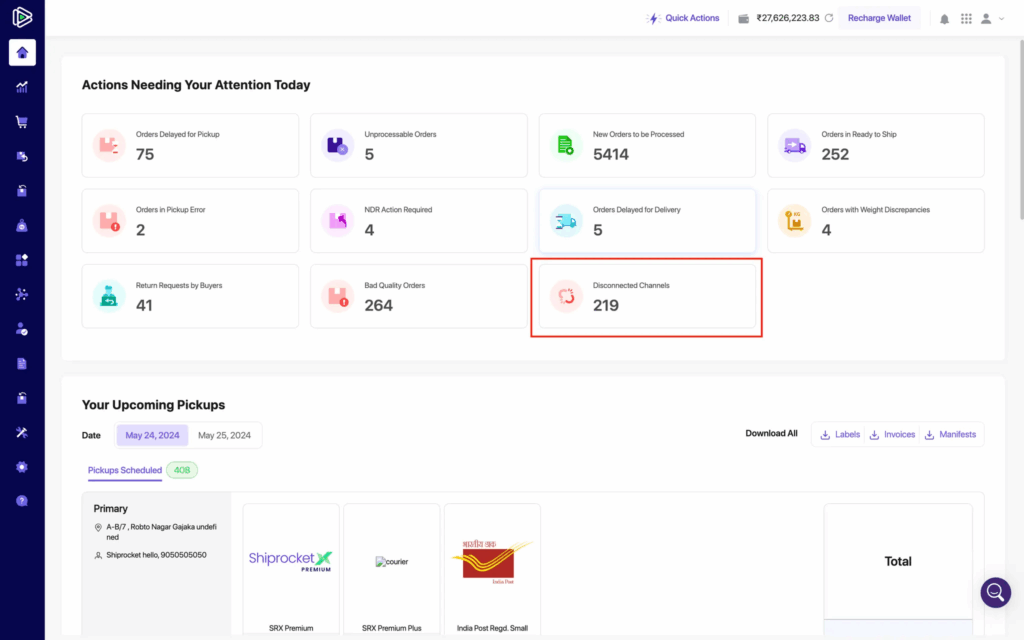This screenshot has width=1024, height=640.
Task: Open the New Orders to be Processed card
Action: point(648,145)
